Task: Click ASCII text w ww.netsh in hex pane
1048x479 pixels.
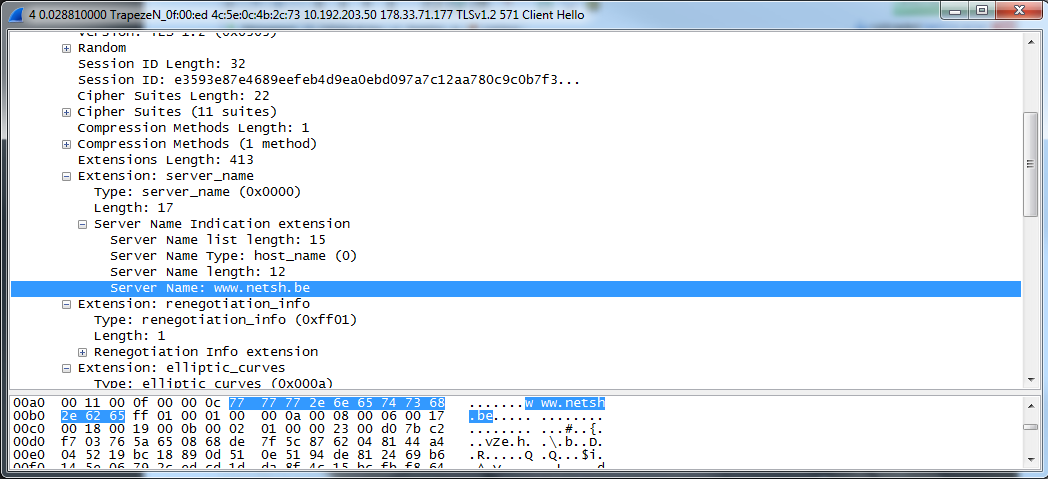Action: tap(565, 404)
